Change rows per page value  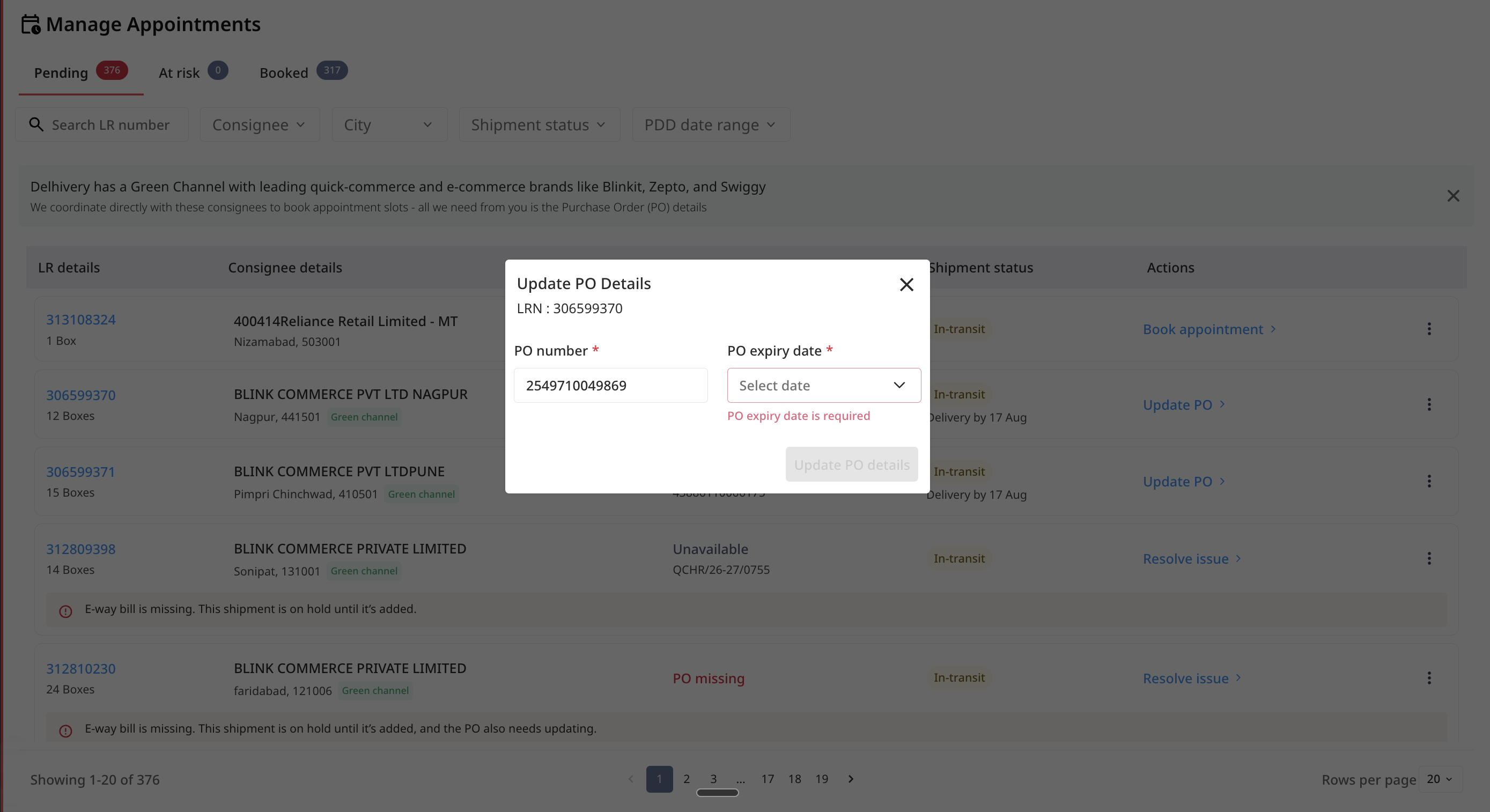[x=1440, y=779]
